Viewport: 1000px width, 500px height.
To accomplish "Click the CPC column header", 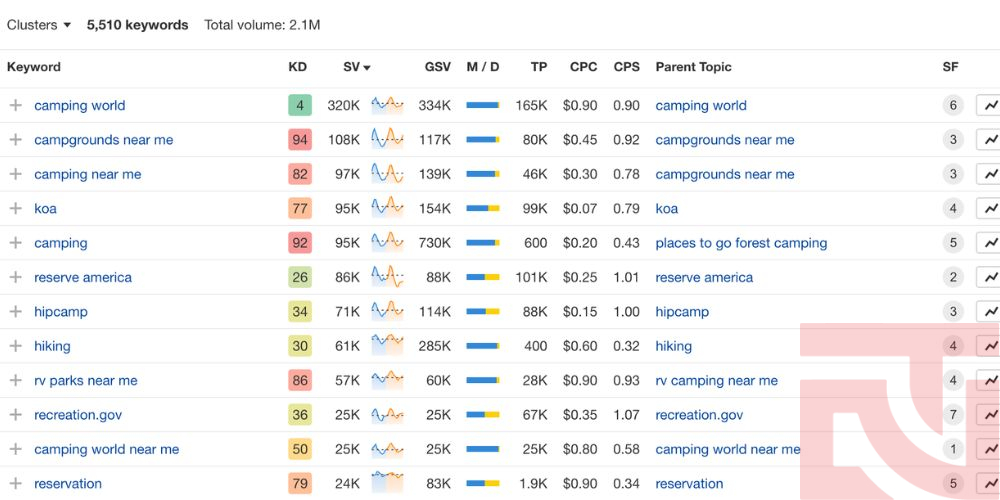I will pyautogui.click(x=584, y=67).
